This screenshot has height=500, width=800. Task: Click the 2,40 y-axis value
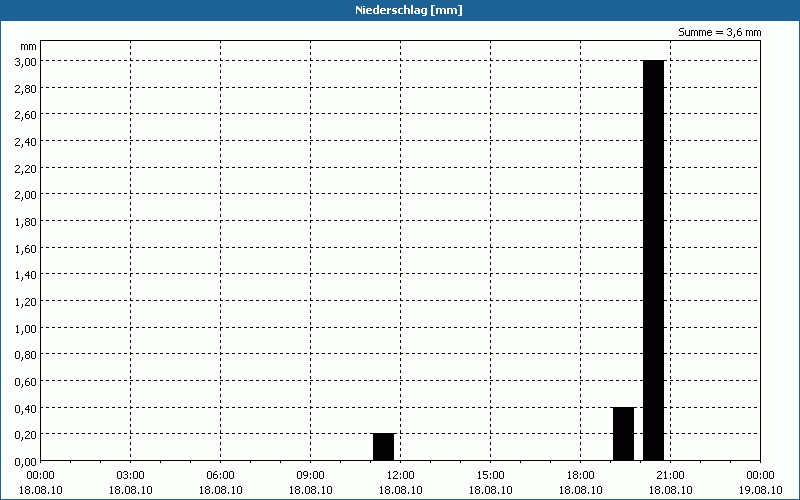coord(26,141)
